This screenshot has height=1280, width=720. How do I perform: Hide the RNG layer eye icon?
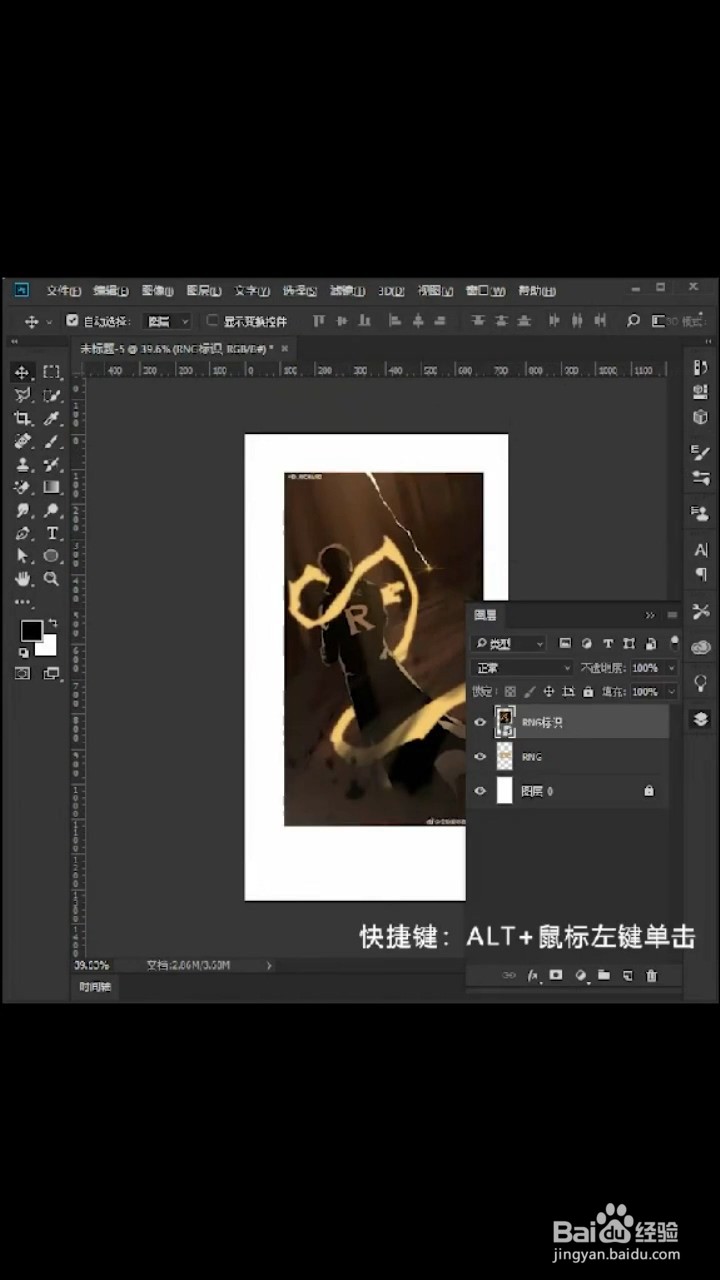(480, 757)
